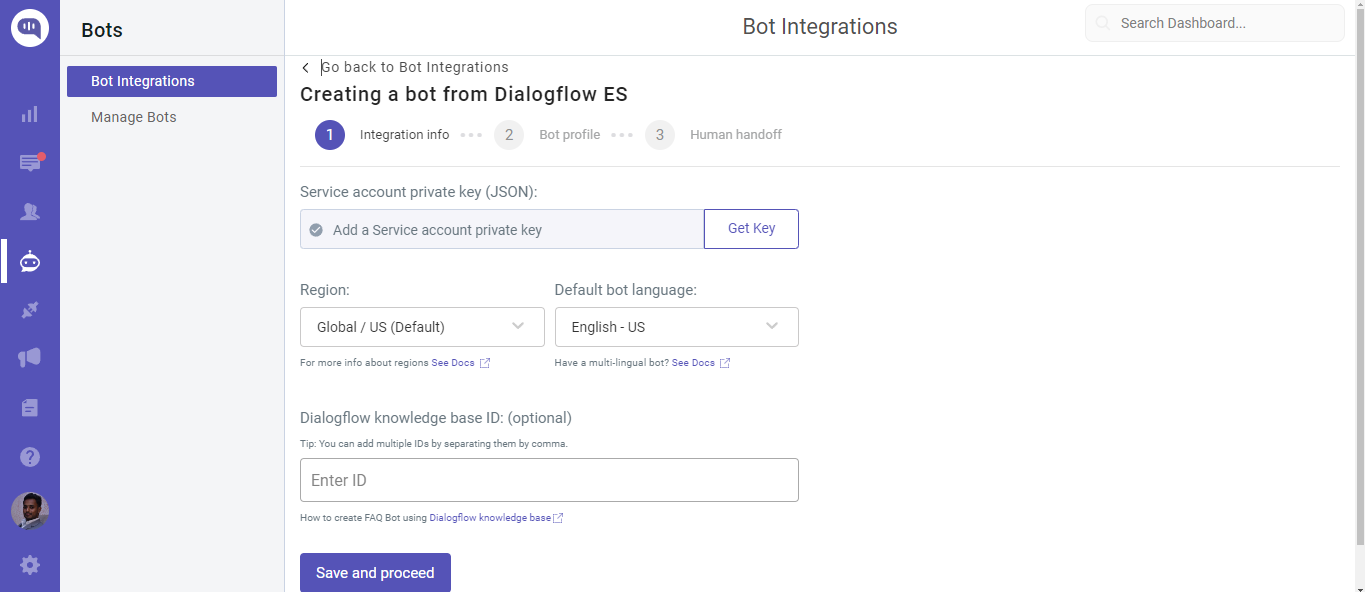
Task: Open Help via the question mark icon
Action: (x=29, y=456)
